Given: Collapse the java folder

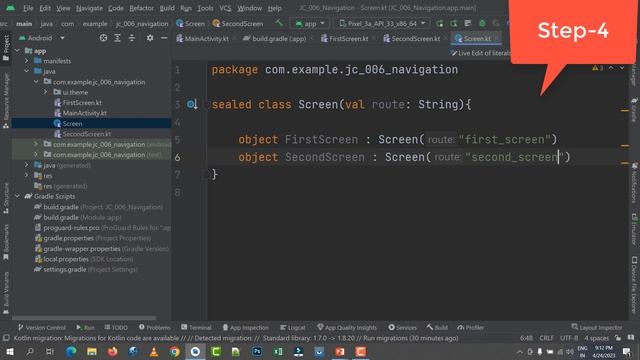Looking at the screenshot, I should [27, 71].
